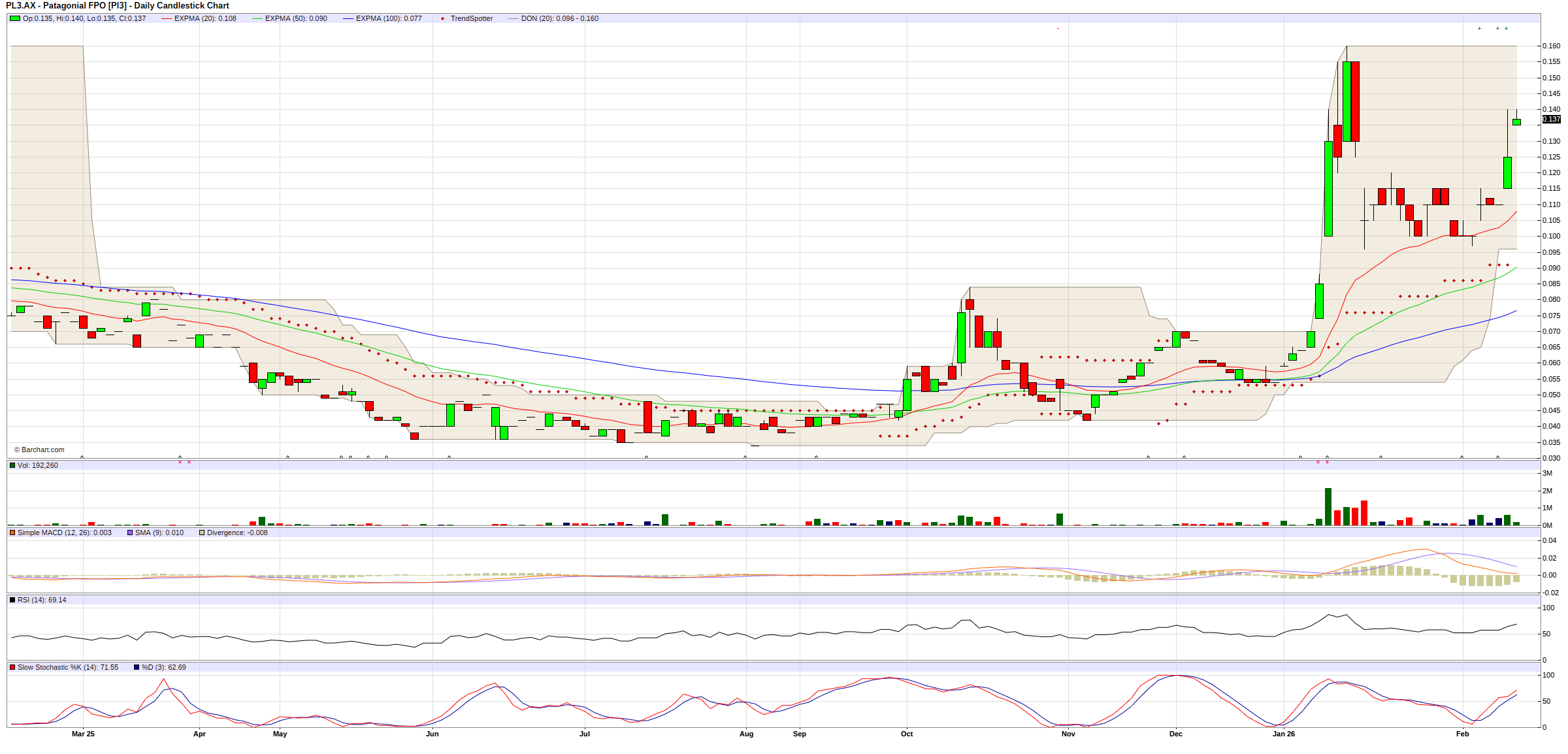Click the RSI (14) black square icon

(x=12, y=600)
